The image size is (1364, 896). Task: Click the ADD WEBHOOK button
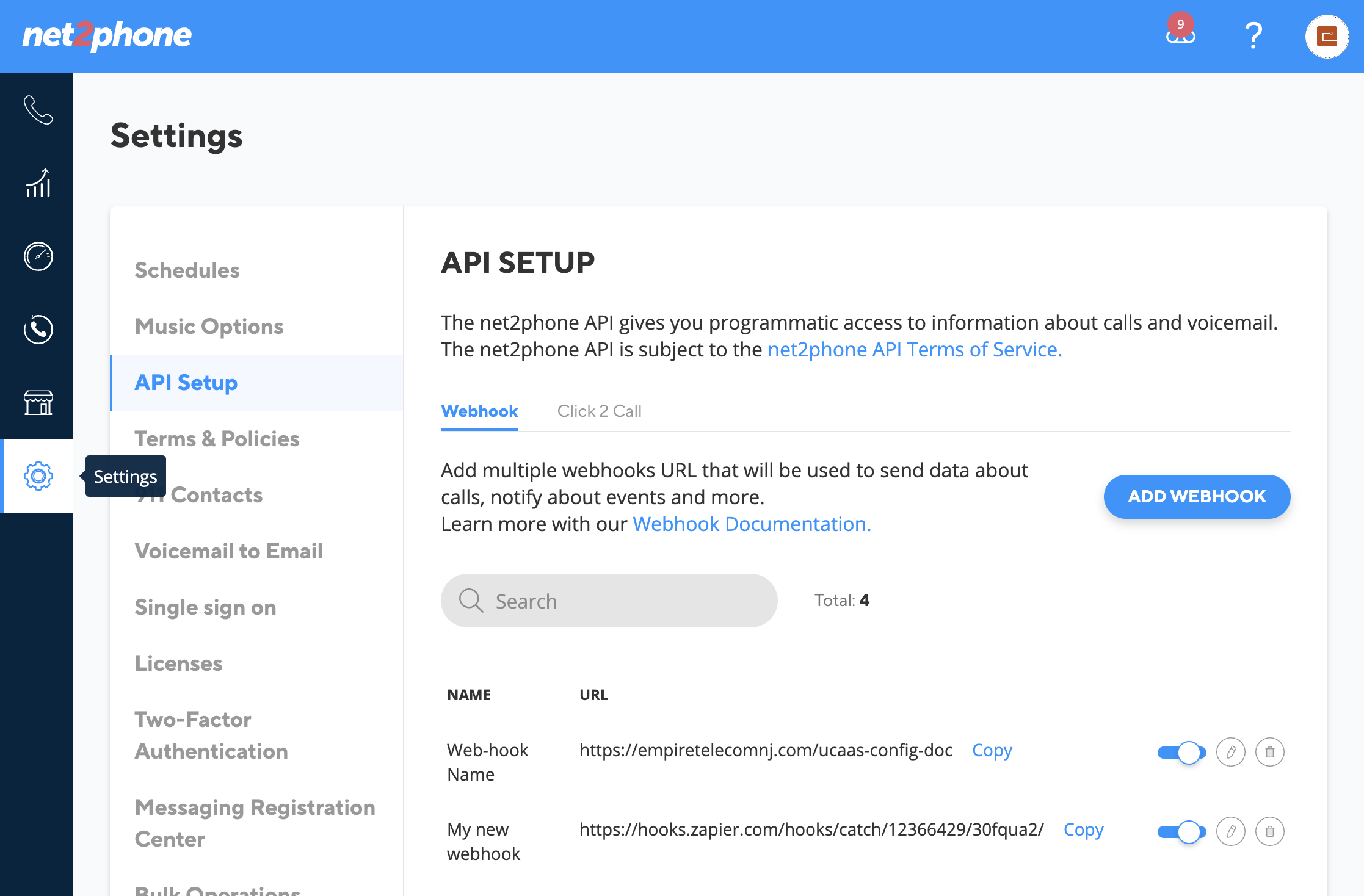(1197, 496)
